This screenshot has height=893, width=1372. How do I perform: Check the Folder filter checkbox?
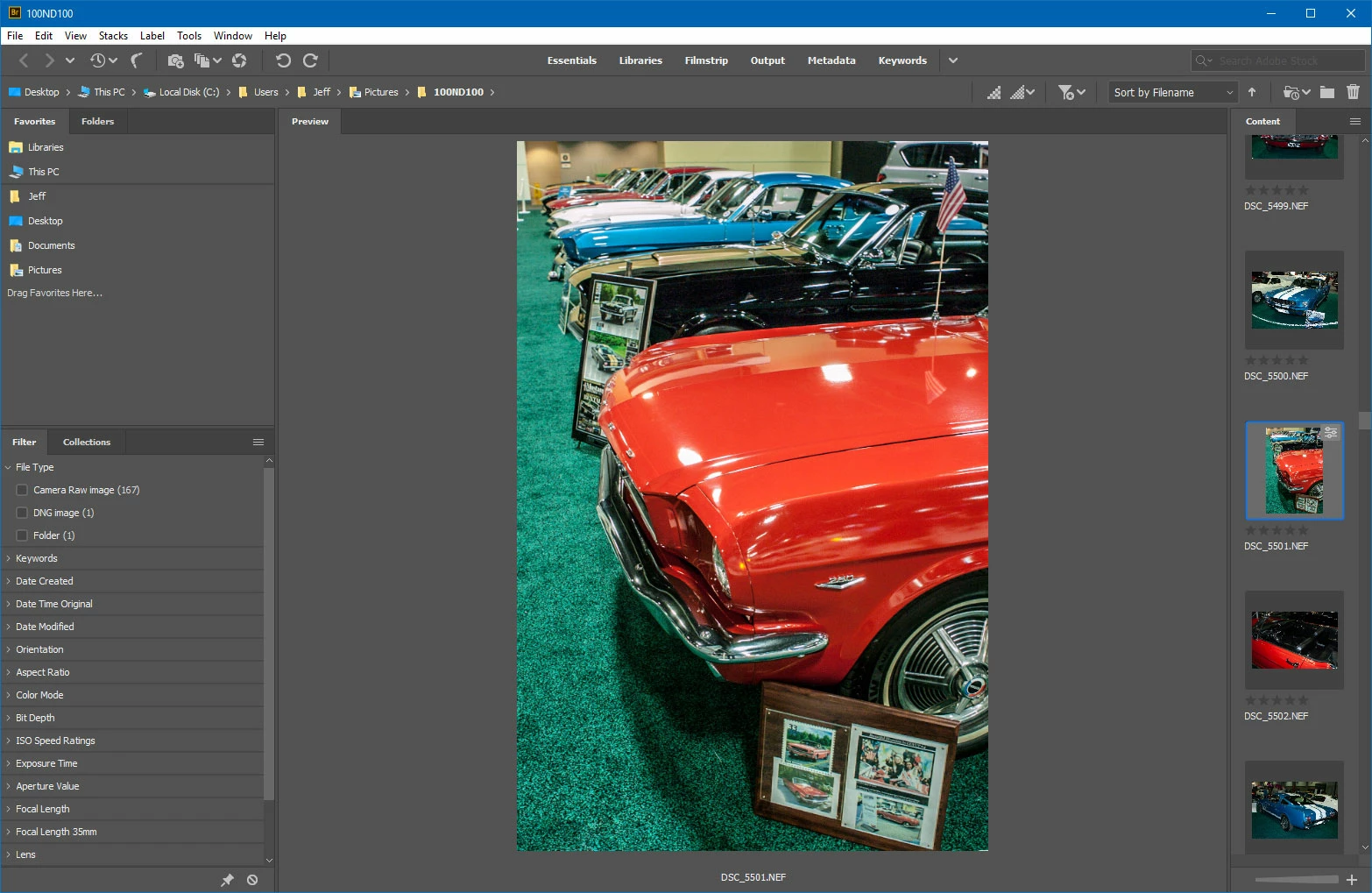(x=22, y=535)
